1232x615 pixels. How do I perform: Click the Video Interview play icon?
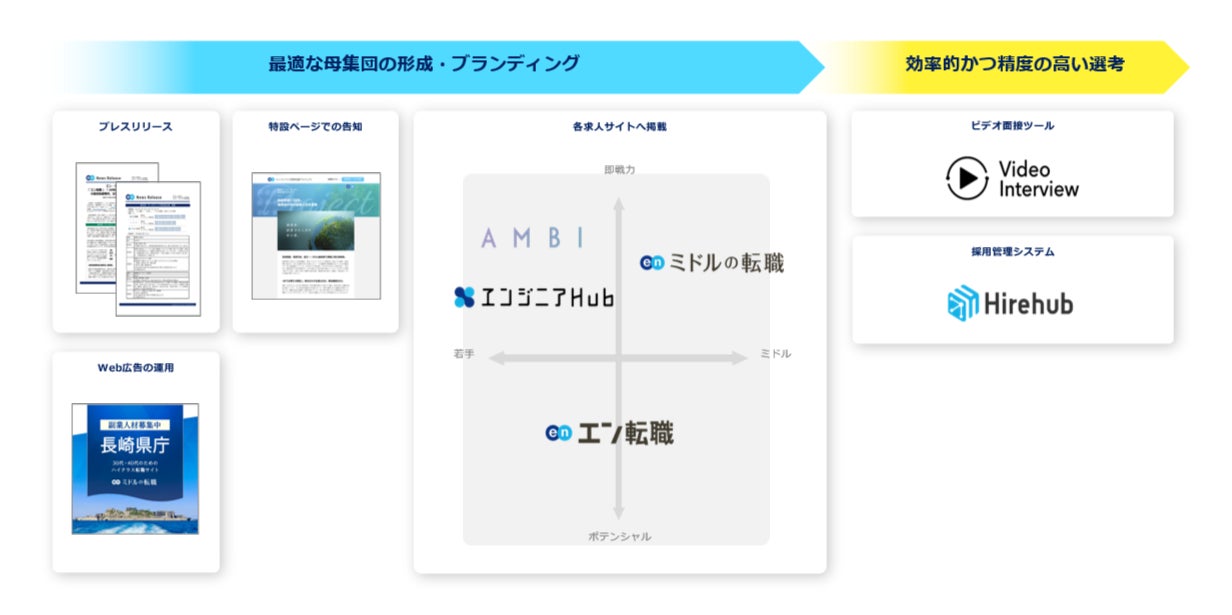point(966,179)
